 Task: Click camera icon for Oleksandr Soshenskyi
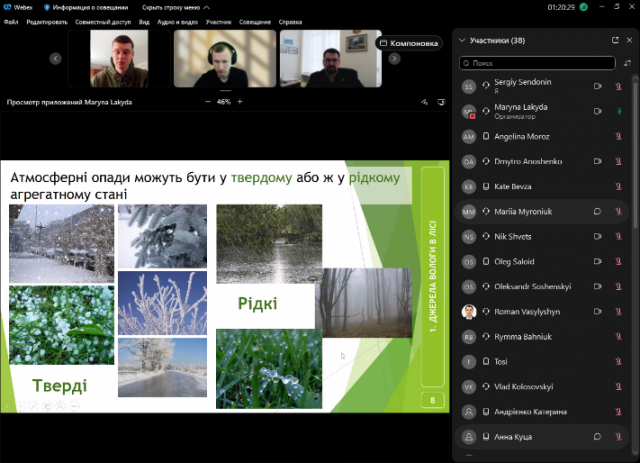(x=598, y=287)
